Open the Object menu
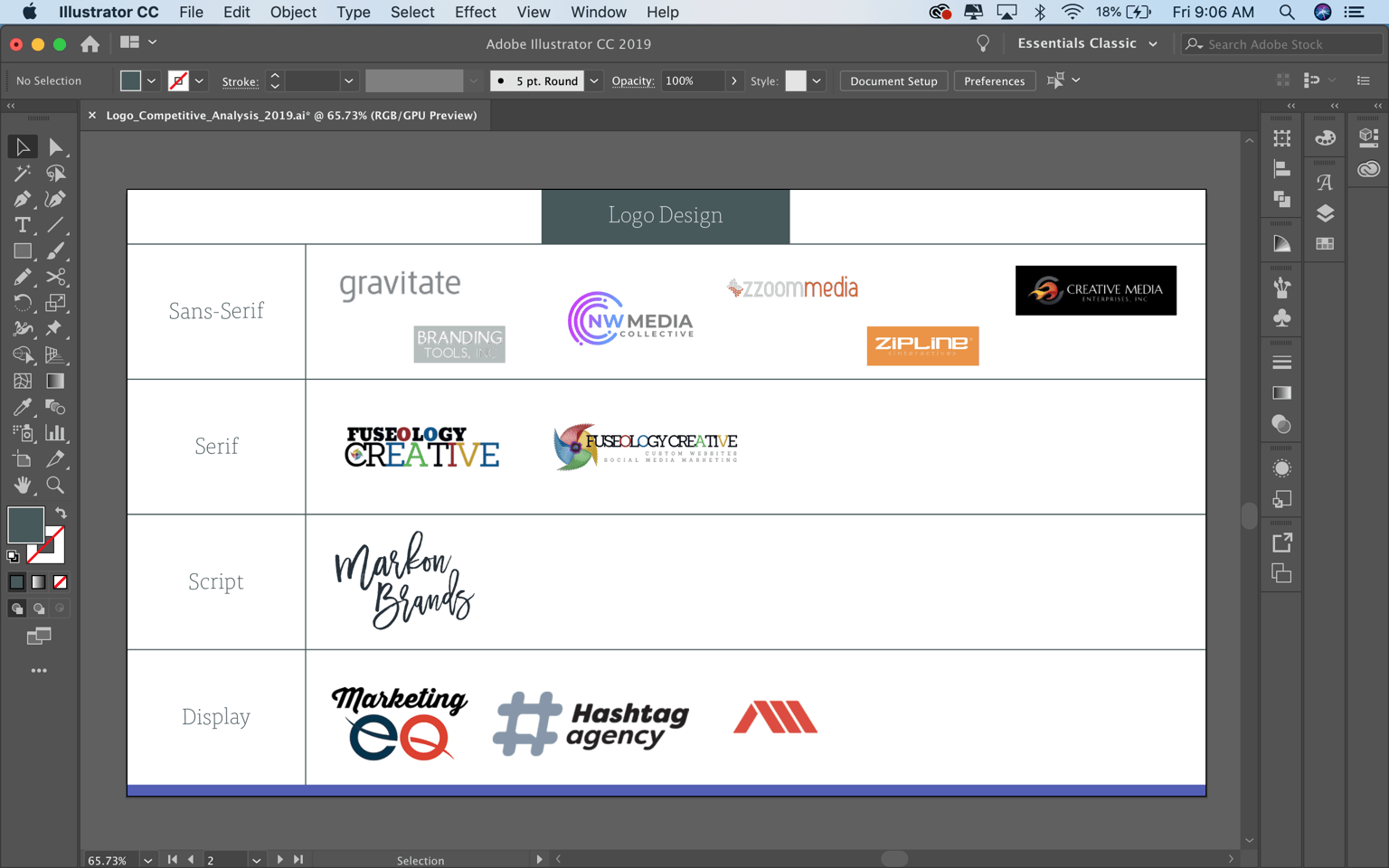 coord(293,12)
